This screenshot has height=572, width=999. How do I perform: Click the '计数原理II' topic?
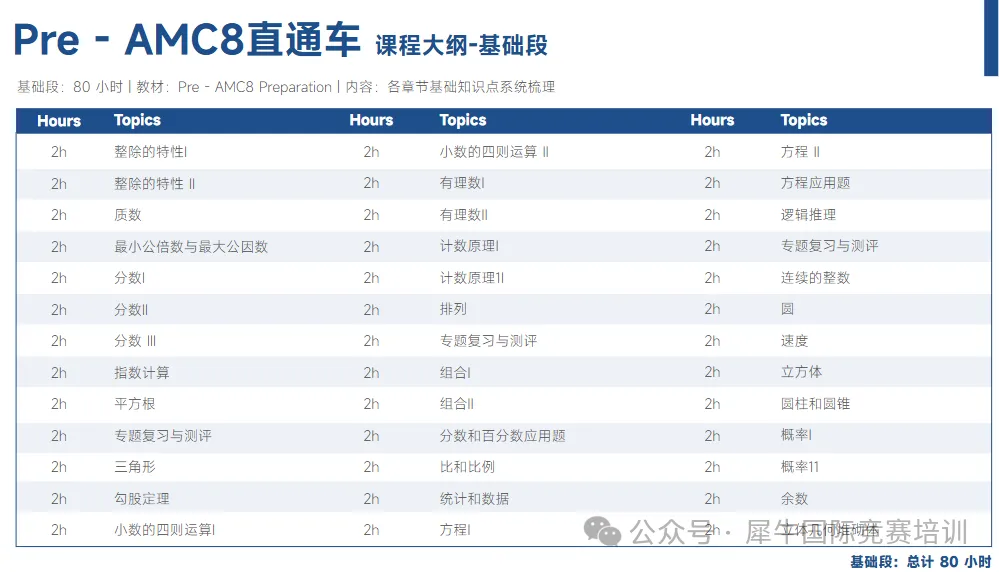point(472,278)
